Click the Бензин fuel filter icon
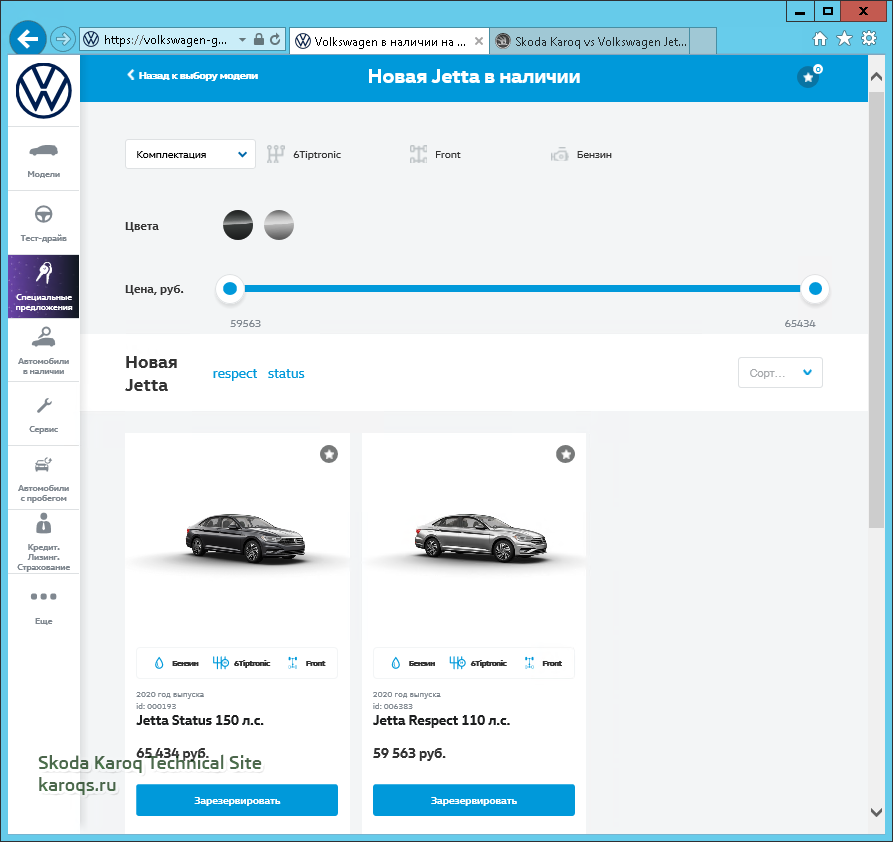 click(x=559, y=154)
